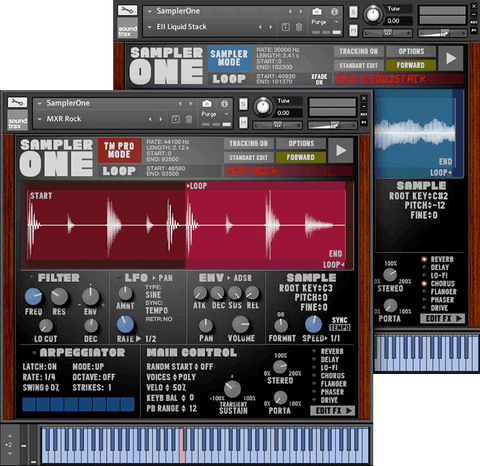Viewport: 480px width, 466px height.
Task: Click the VOLUME knob
Action: (241, 325)
